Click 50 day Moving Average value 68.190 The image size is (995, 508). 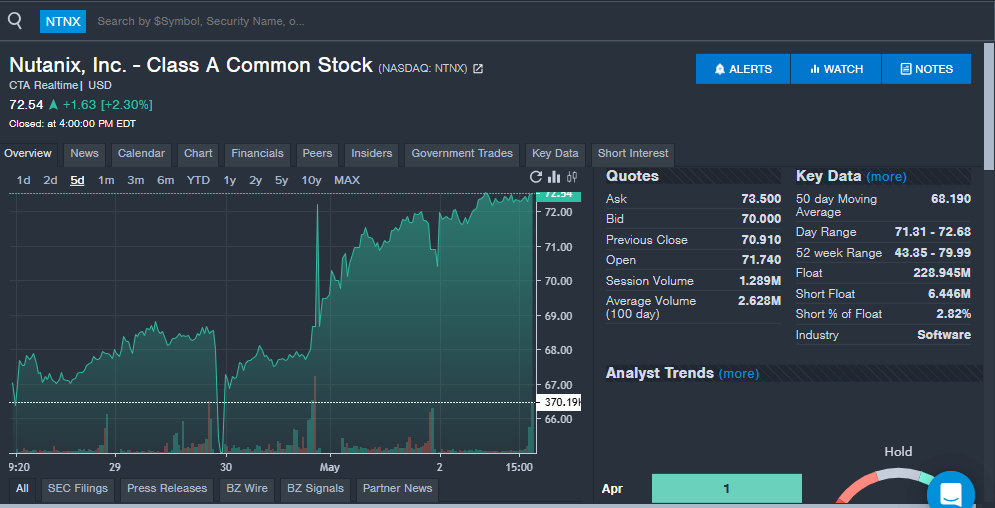click(x=951, y=199)
